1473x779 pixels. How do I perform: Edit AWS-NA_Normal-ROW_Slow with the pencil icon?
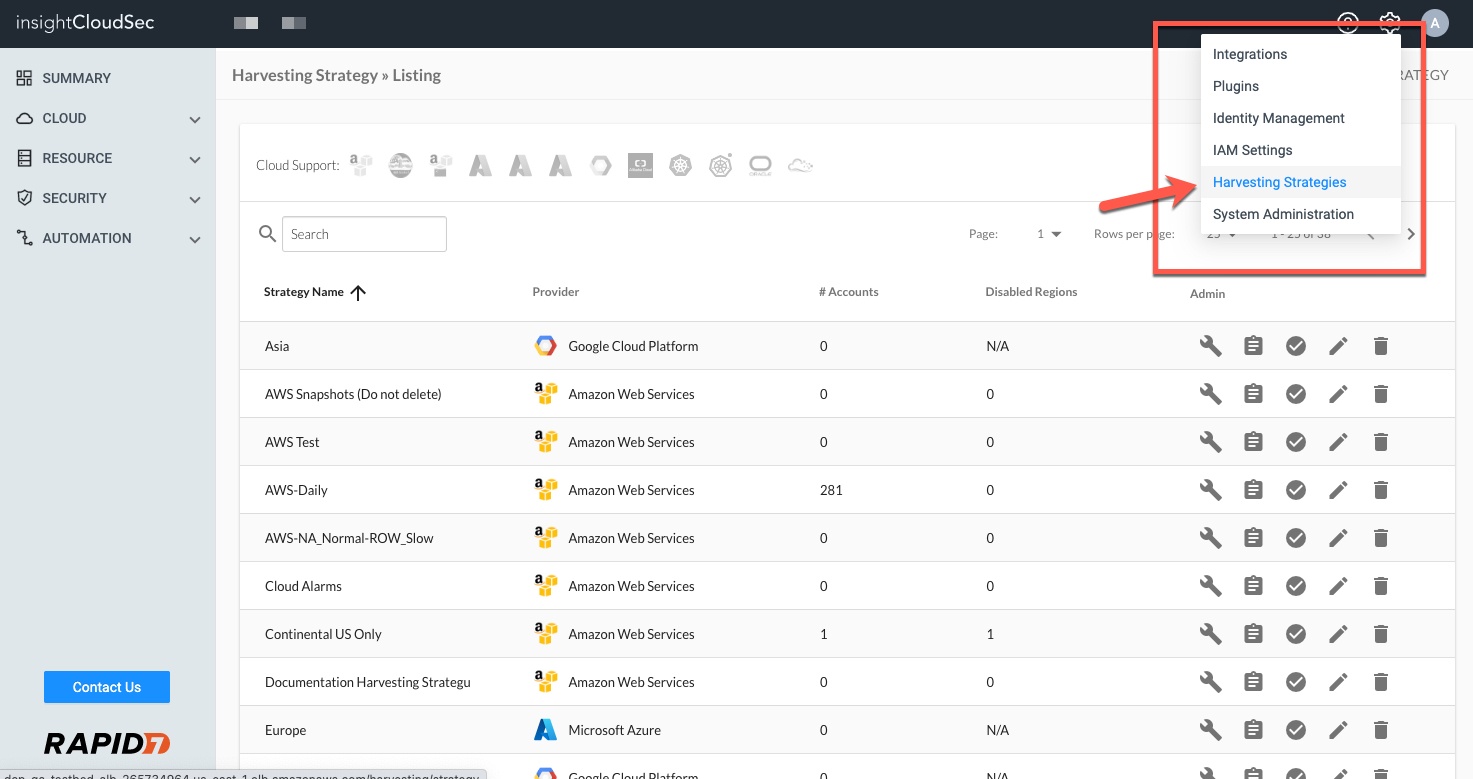click(x=1338, y=538)
